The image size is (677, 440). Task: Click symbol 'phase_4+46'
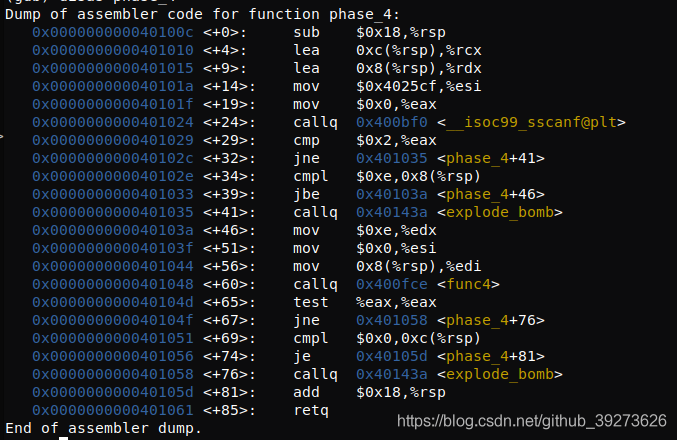(x=490, y=194)
